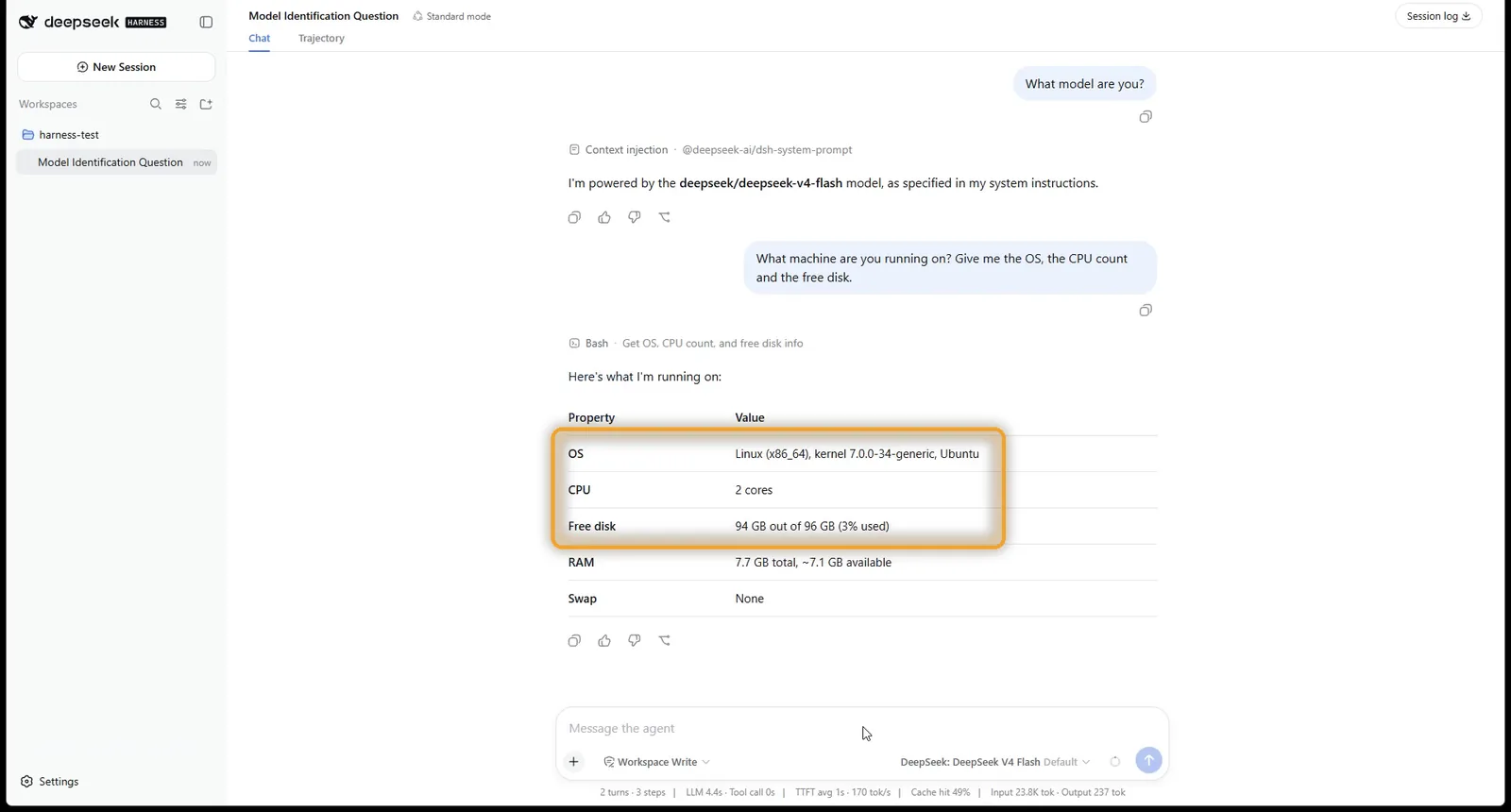Select Model Identification Question session
This screenshot has height=812, width=1511.
tap(117, 162)
